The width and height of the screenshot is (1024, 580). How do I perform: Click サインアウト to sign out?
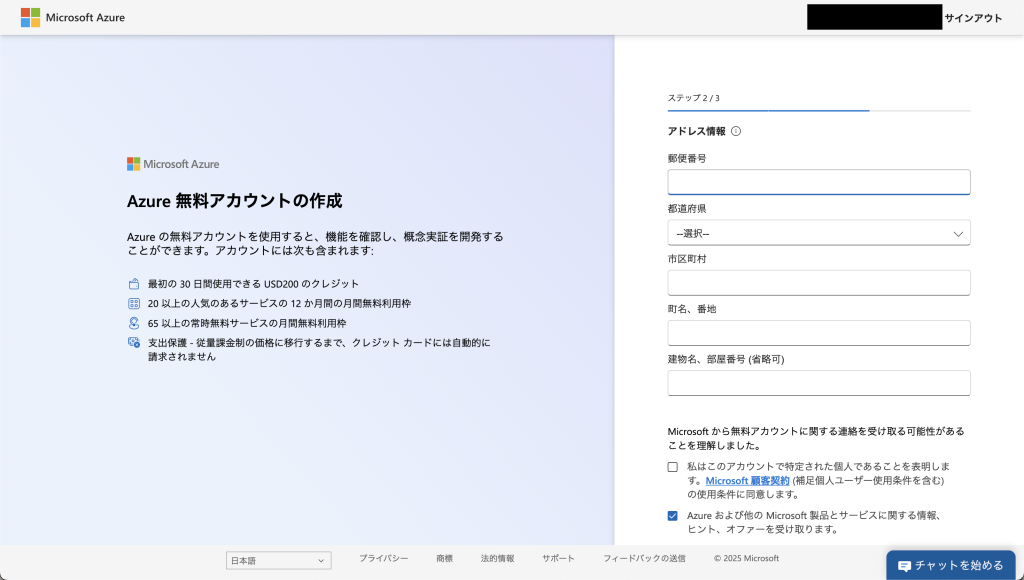(x=973, y=18)
